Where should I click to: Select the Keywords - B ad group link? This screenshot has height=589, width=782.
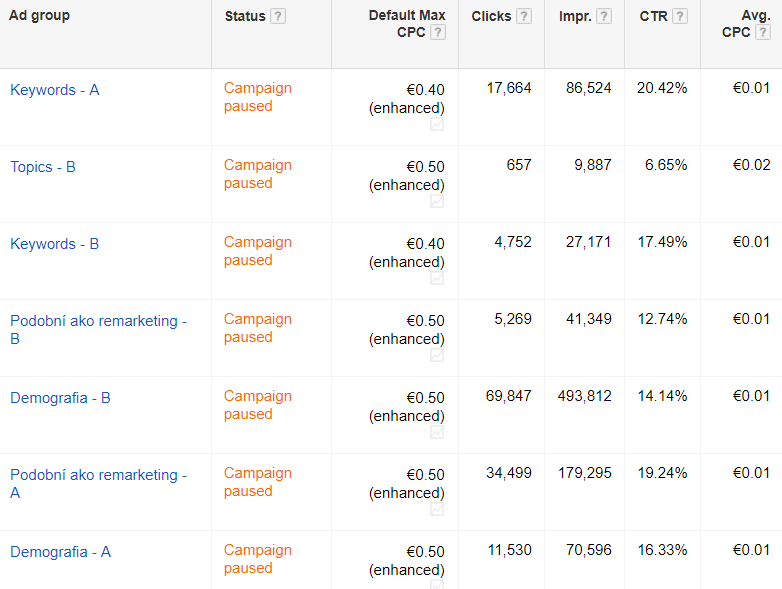click(55, 244)
